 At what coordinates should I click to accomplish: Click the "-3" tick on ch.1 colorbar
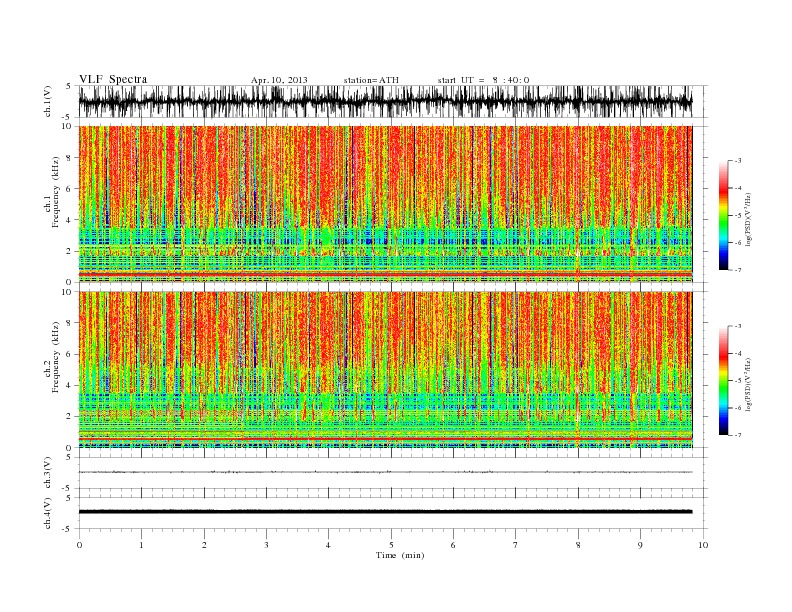coord(737,161)
